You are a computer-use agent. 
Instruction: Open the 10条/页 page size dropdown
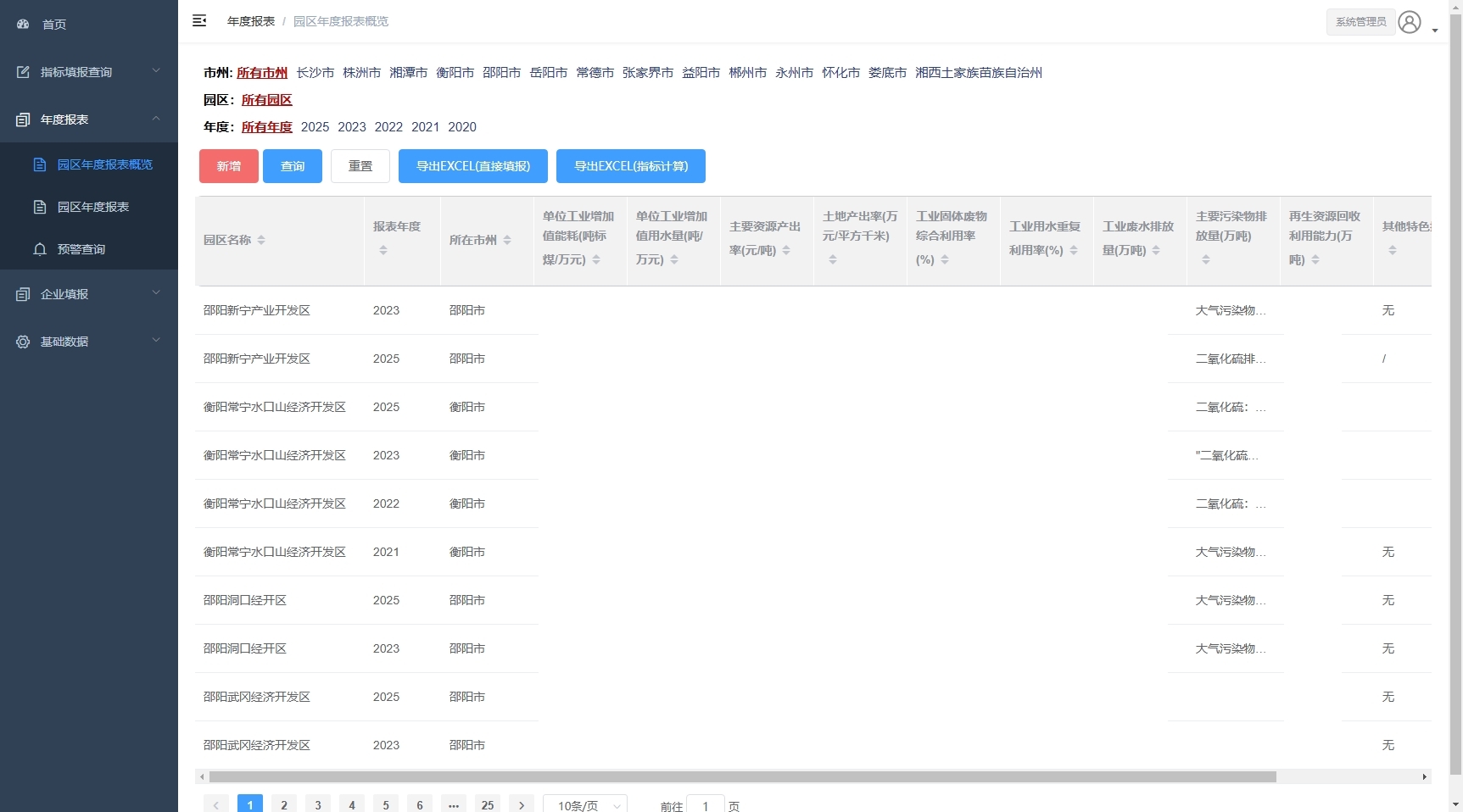pyautogui.click(x=584, y=805)
